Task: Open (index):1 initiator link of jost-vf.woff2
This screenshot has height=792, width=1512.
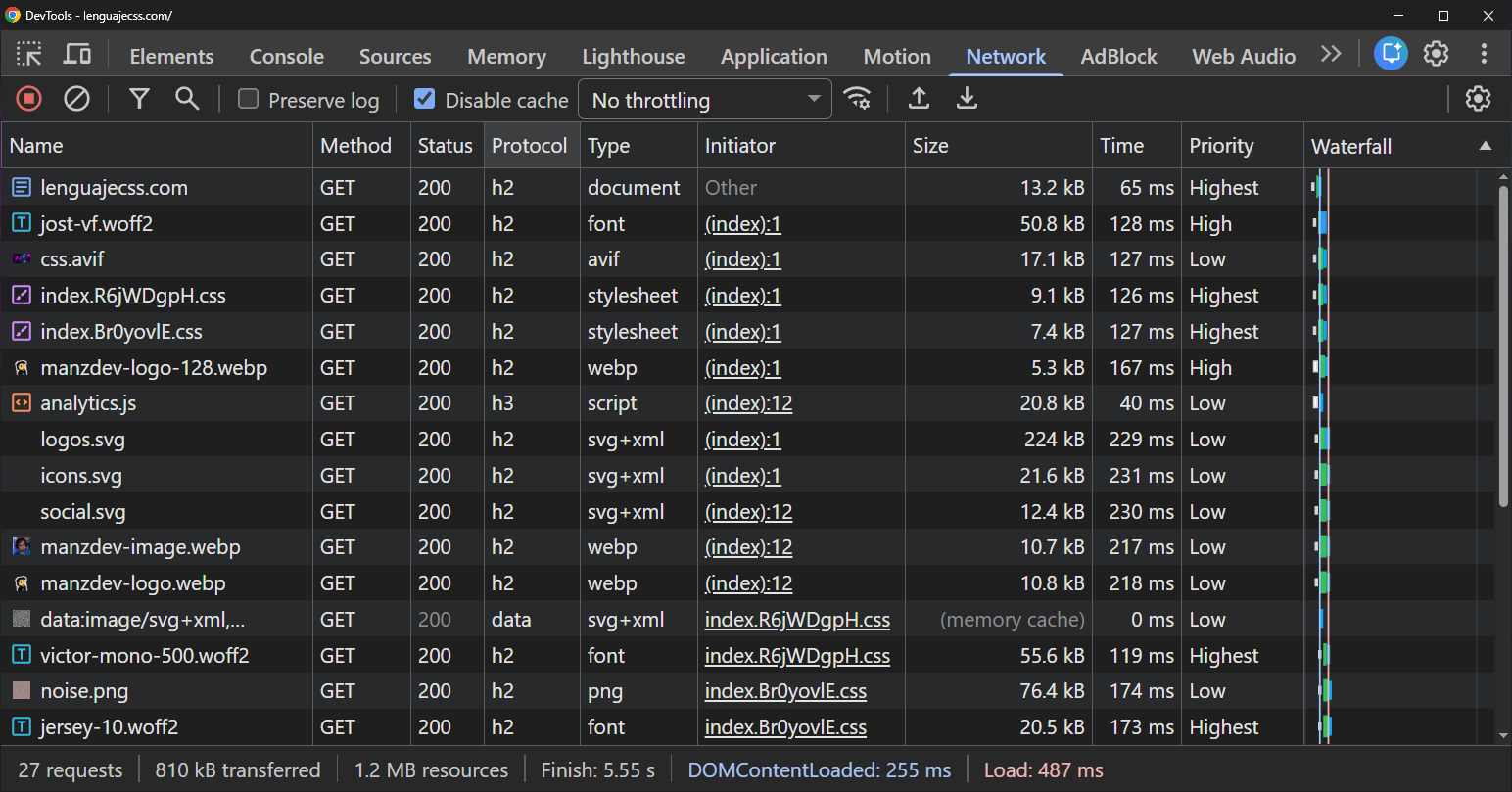Action: tap(742, 223)
